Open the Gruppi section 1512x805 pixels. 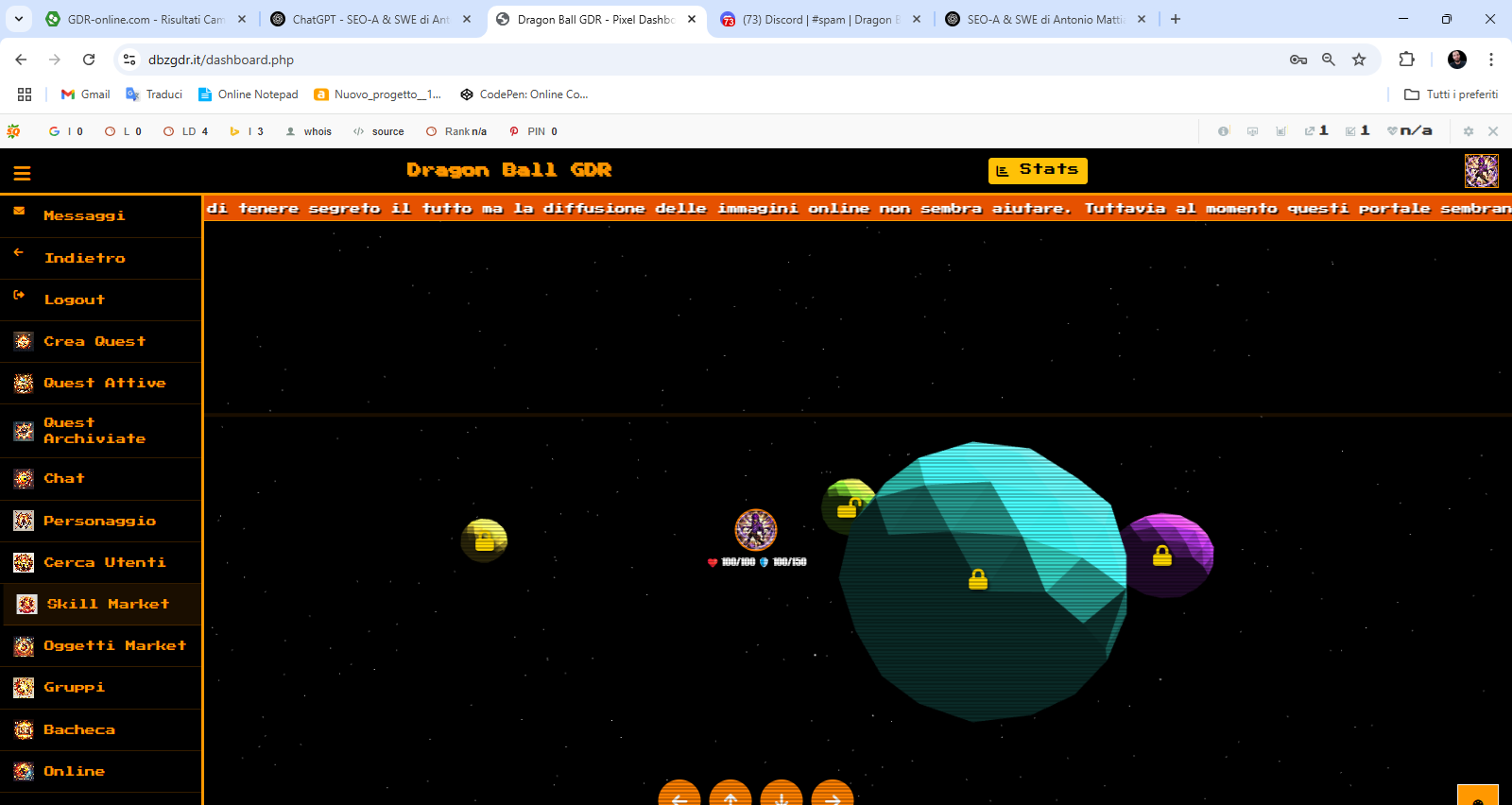coord(101,687)
